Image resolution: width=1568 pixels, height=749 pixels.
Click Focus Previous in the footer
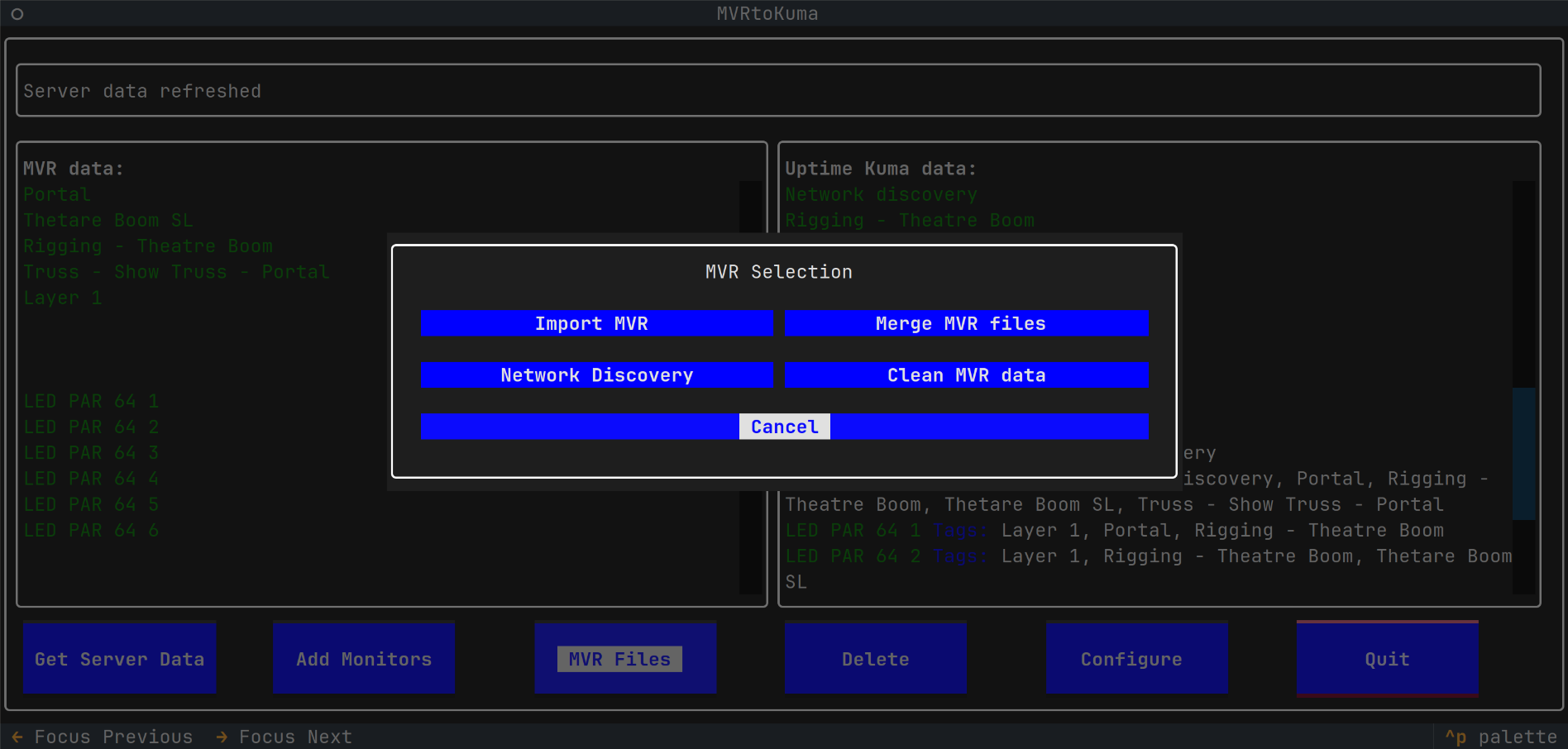(103, 737)
